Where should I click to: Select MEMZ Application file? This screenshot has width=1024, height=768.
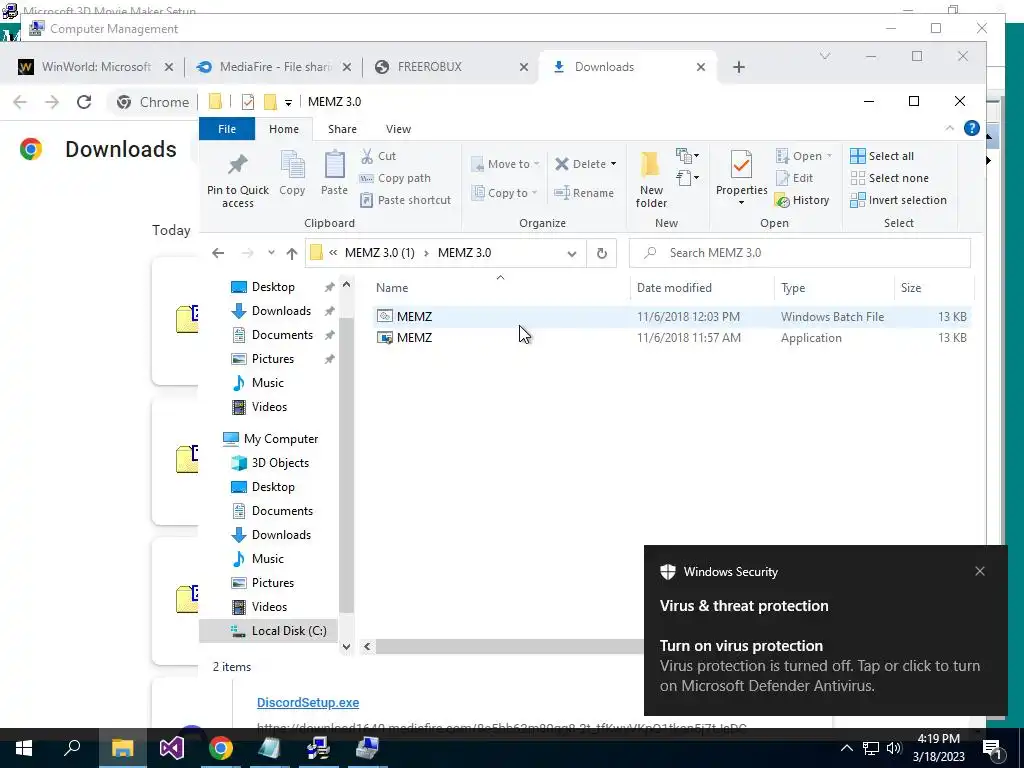coord(671,338)
